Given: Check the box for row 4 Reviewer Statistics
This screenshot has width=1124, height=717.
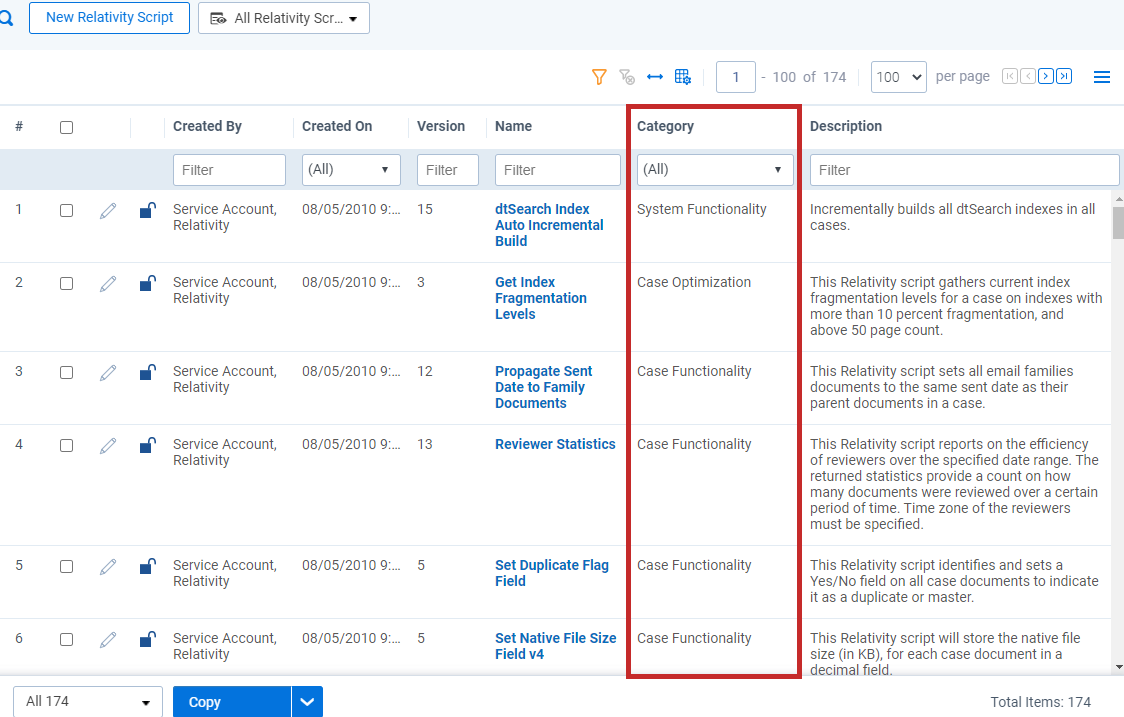Looking at the screenshot, I should click(x=67, y=446).
